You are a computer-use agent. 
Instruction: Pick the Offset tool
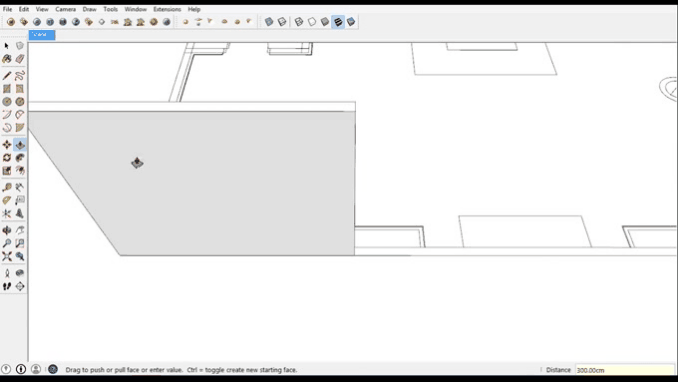point(20,170)
